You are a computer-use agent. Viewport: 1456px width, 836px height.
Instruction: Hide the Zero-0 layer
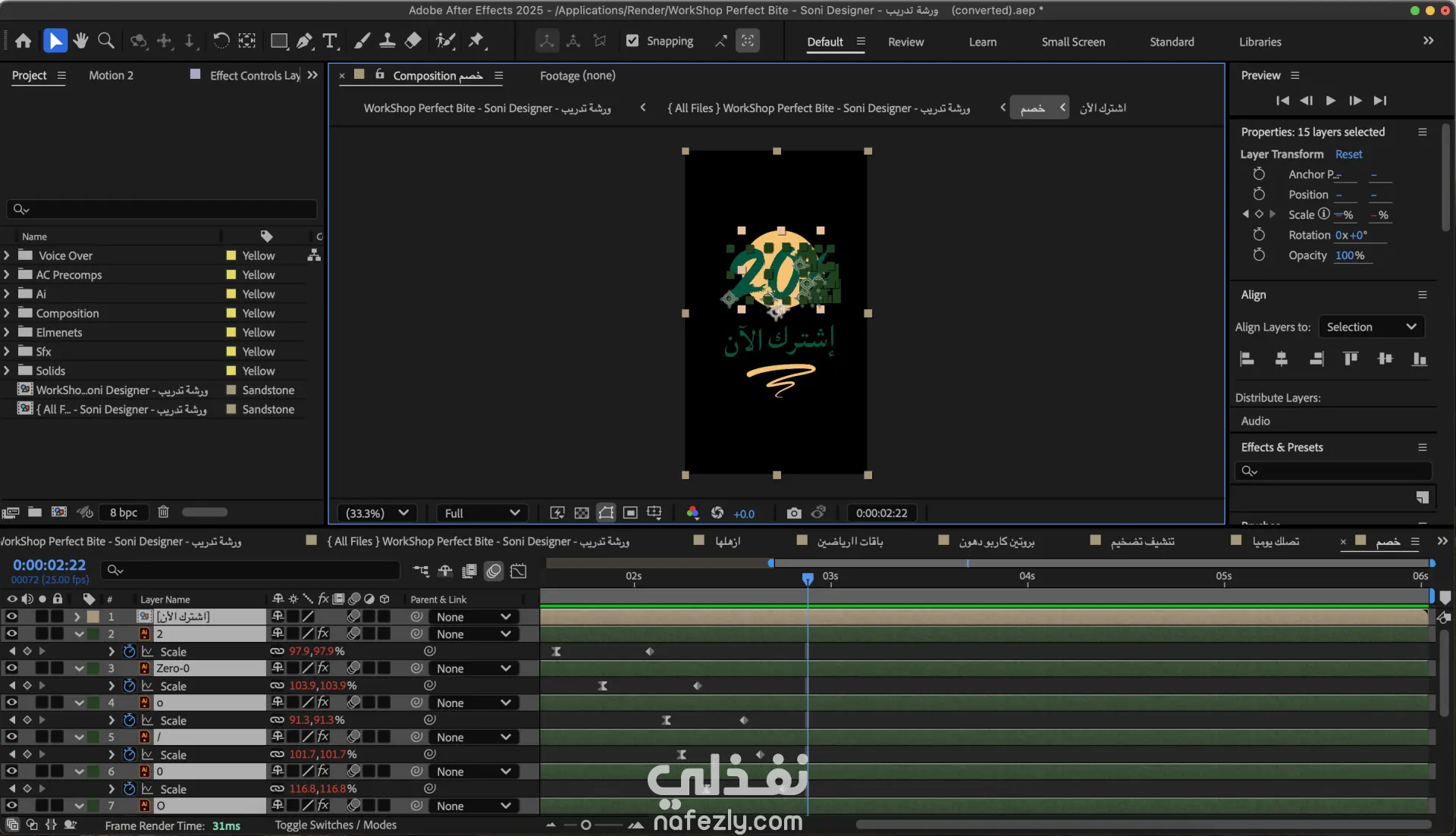[x=11, y=668]
